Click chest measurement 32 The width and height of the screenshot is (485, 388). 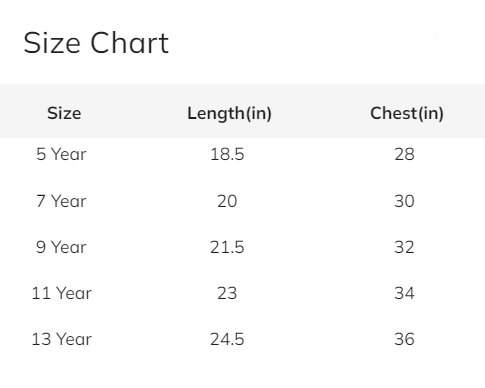click(404, 247)
